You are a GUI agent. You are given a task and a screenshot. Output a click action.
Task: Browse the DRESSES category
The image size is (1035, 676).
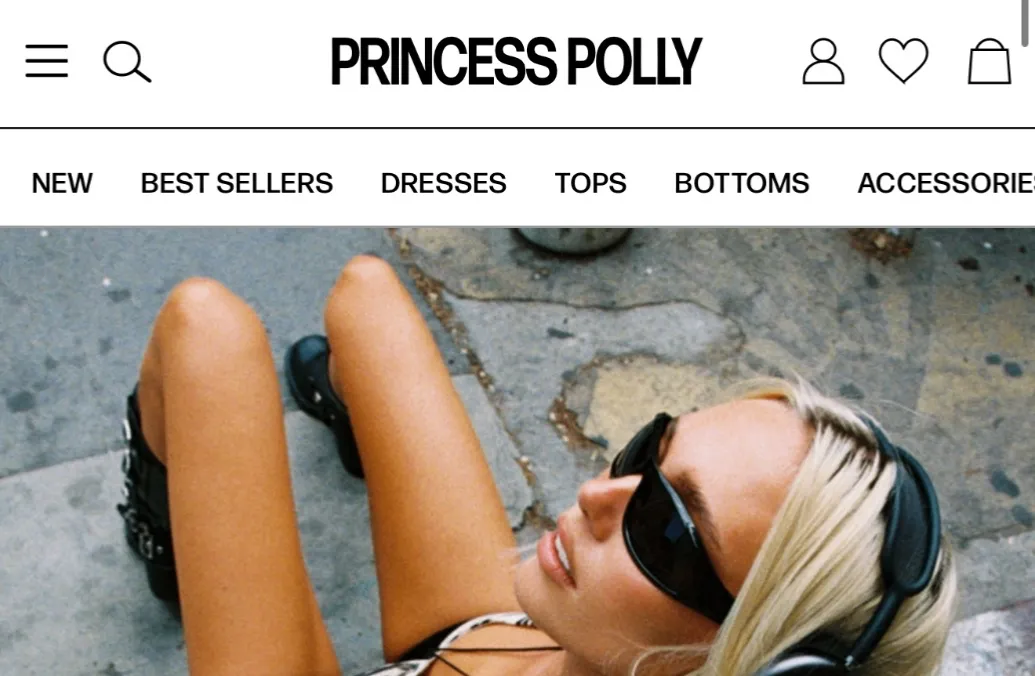coord(444,183)
